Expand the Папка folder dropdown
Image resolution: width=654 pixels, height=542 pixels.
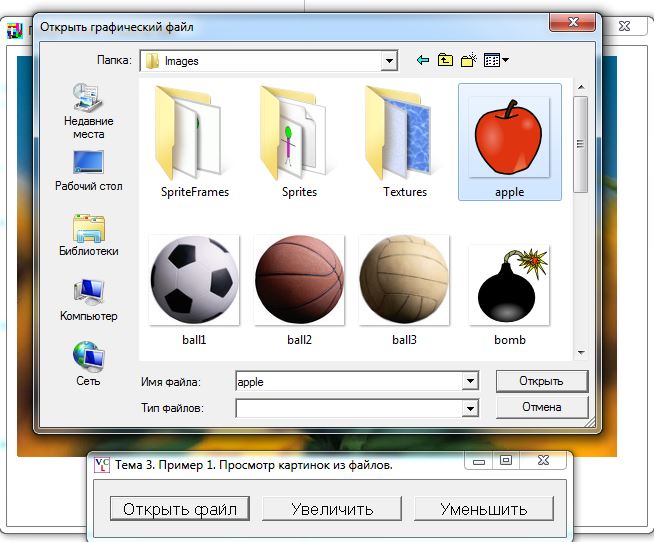389,61
